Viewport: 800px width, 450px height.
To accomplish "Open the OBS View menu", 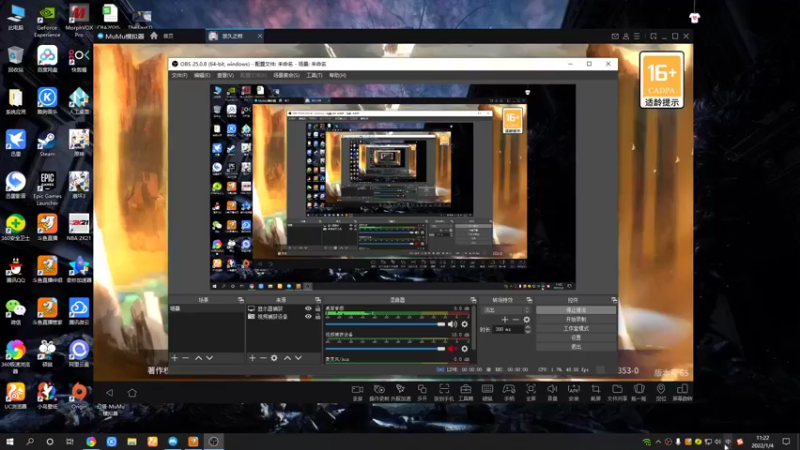I will (225, 75).
